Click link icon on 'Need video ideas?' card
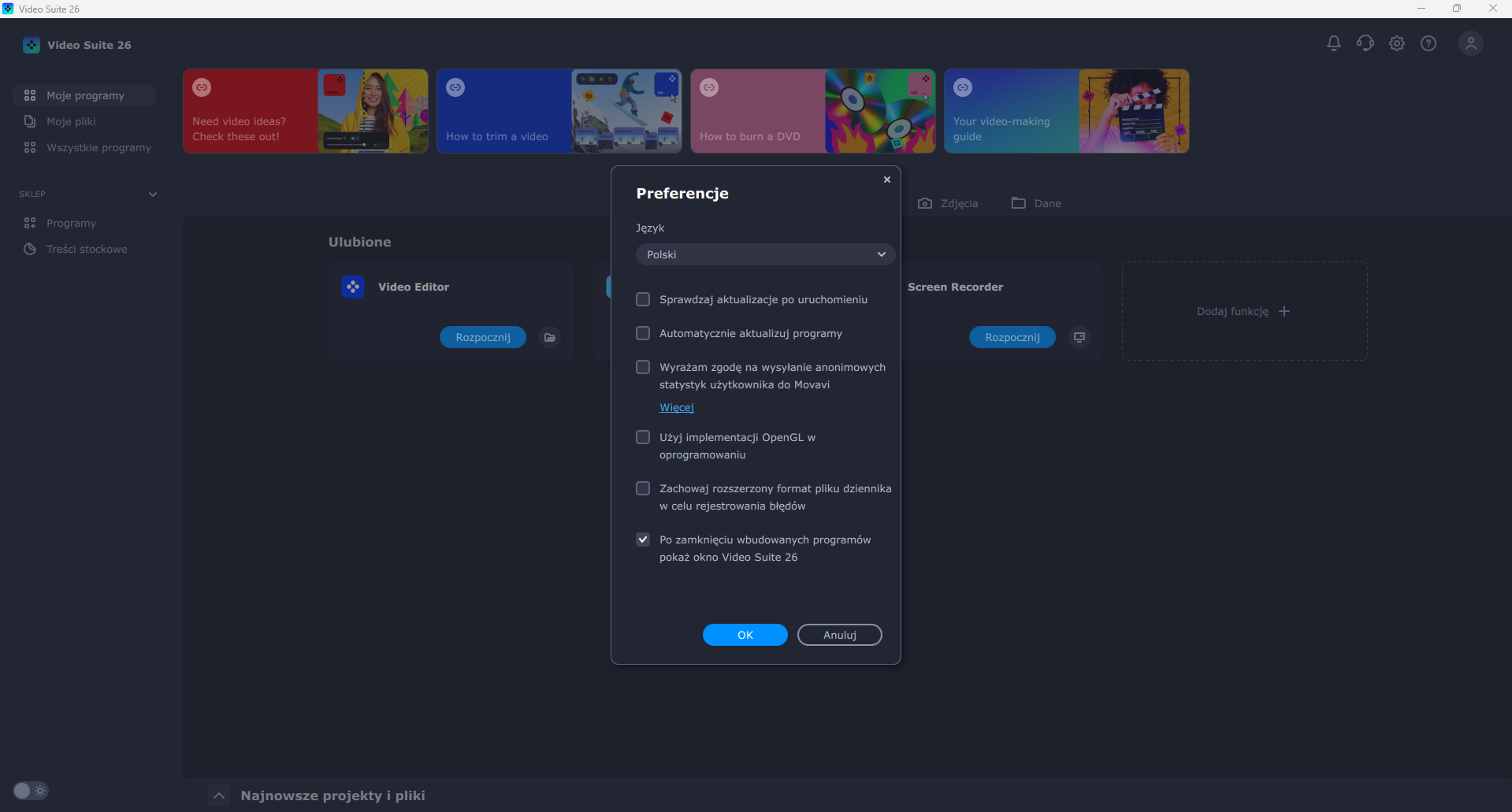The image size is (1512, 812). coord(202,87)
